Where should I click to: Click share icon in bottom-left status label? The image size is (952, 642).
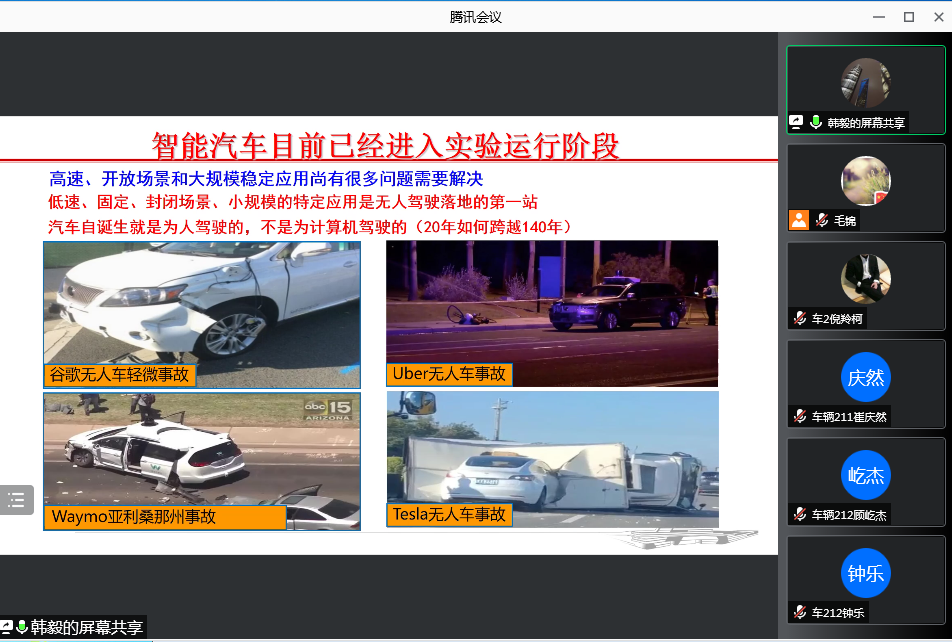tap(6, 627)
